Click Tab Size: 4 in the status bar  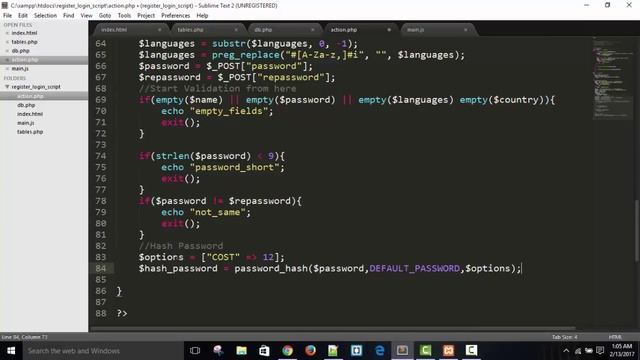[564, 337]
